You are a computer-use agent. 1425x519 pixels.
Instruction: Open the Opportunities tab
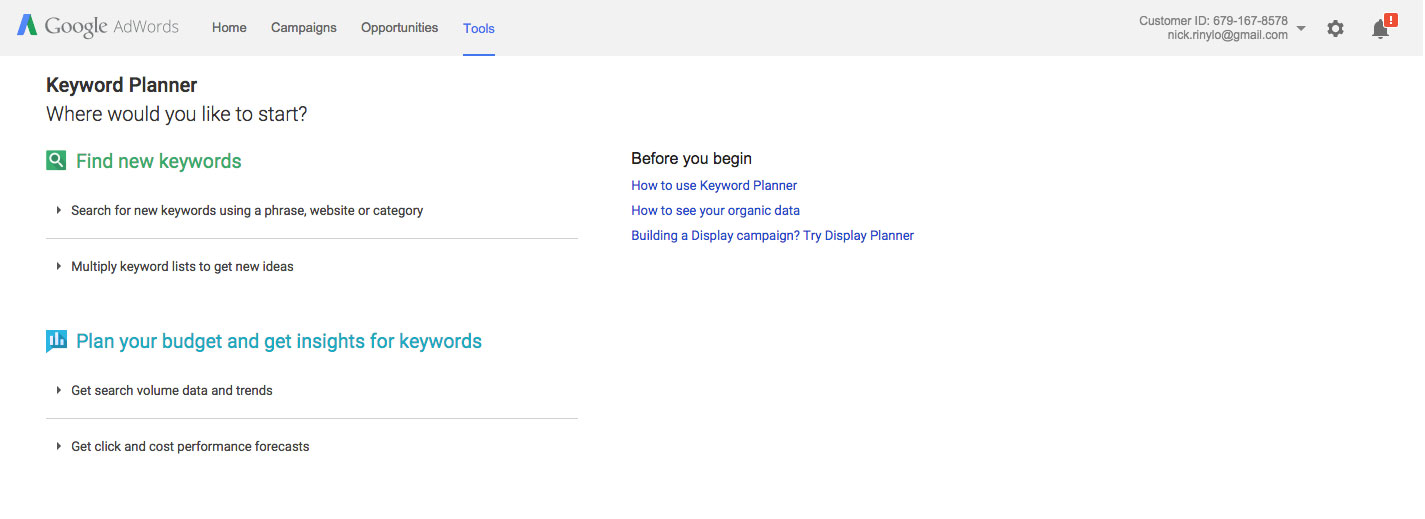400,28
